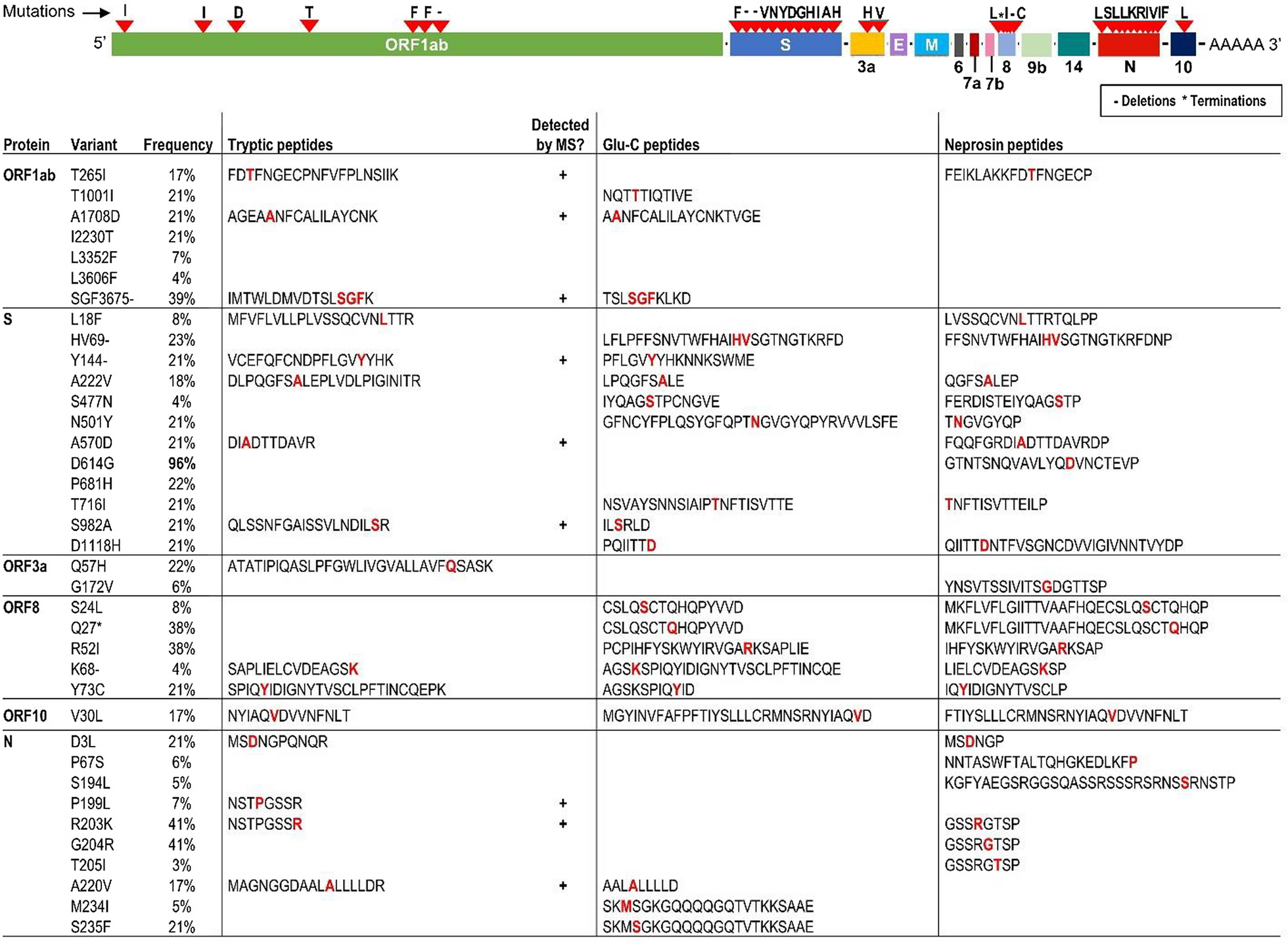The width and height of the screenshot is (1288, 945).
Task: Click the Glu-C peptides column header
Action: pos(651,145)
